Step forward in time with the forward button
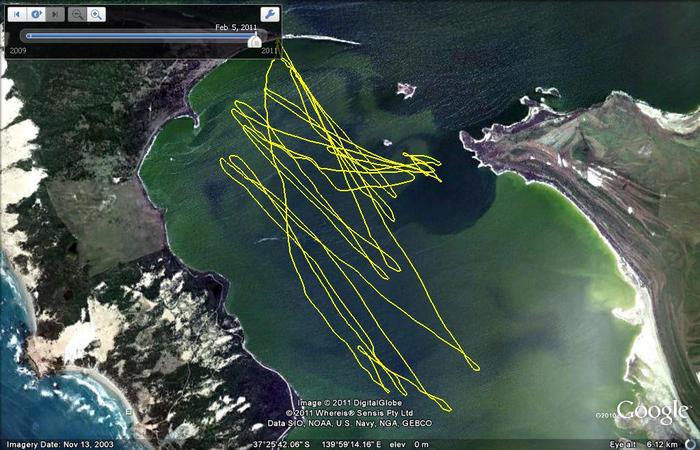Viewport: 700px width, 450px height. pyautogui.click(x=54, y=14)
